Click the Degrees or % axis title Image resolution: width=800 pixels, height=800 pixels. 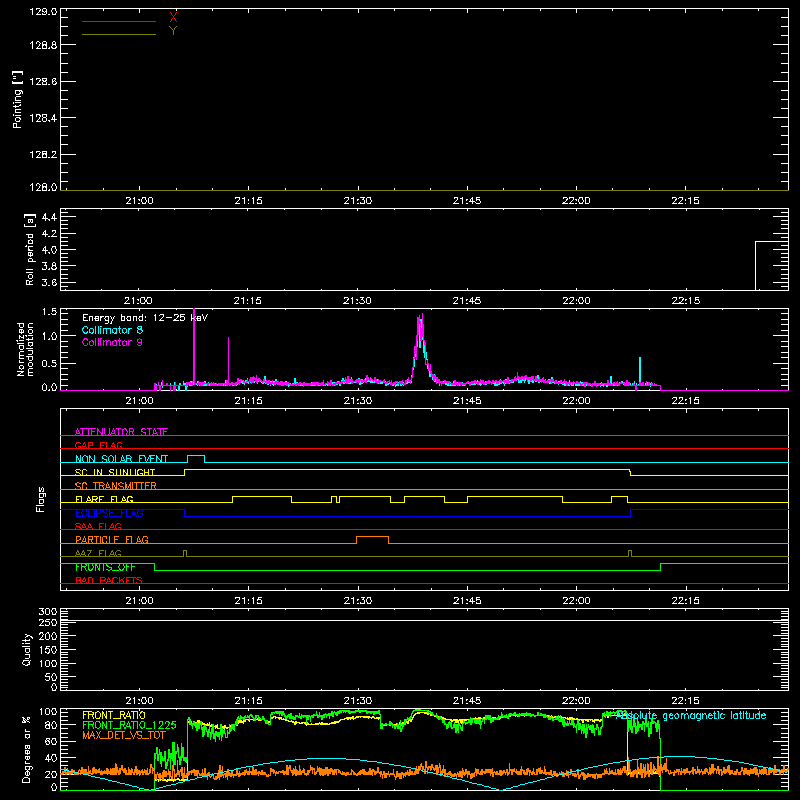coord(27,749)
